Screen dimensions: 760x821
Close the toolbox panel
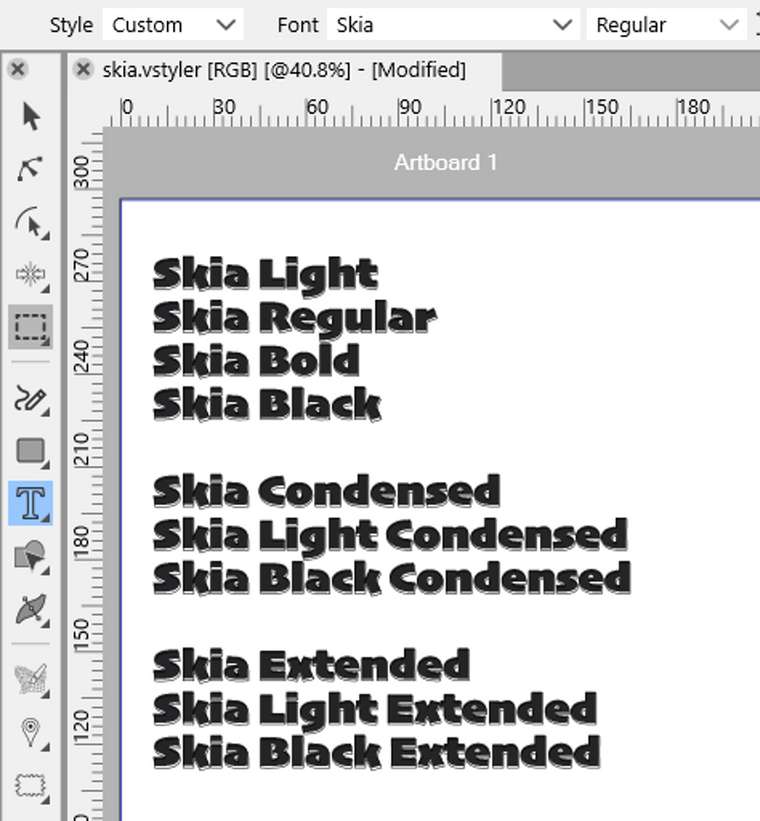18,69
